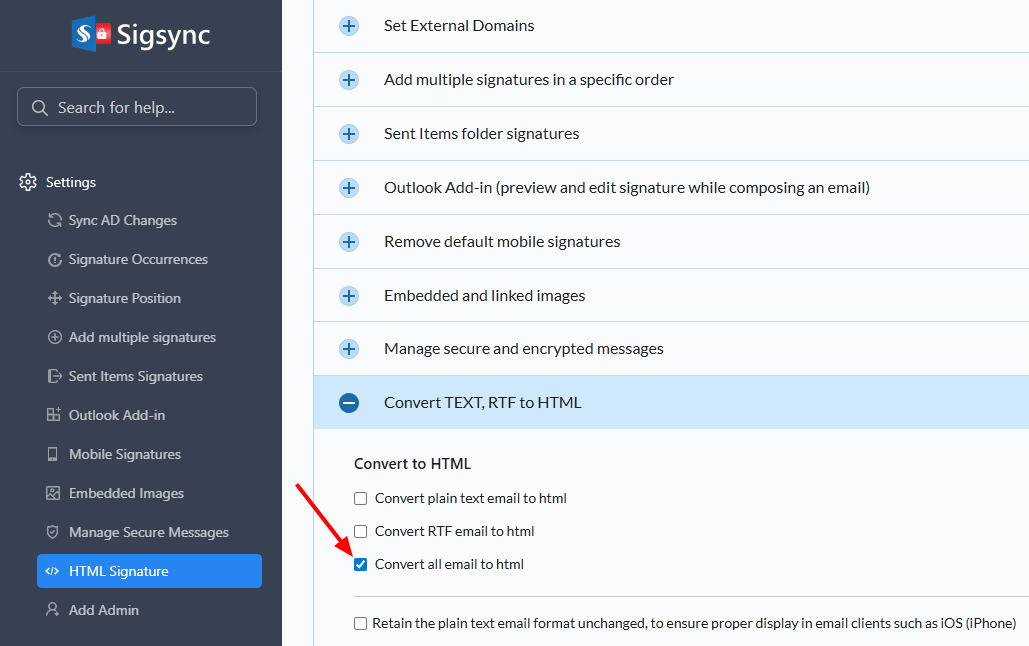
Task: Tick Retain plain text email format unchanged
Action: point(360,623)
